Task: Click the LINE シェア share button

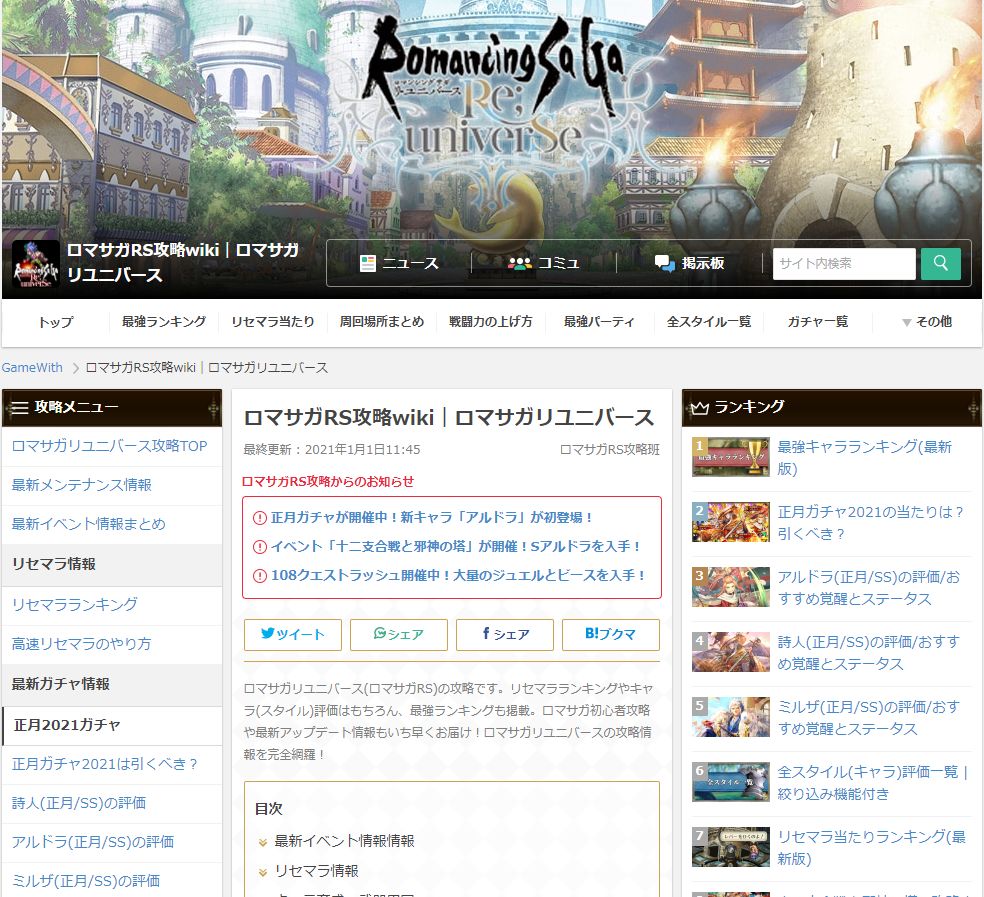Action: click(398, 635)
